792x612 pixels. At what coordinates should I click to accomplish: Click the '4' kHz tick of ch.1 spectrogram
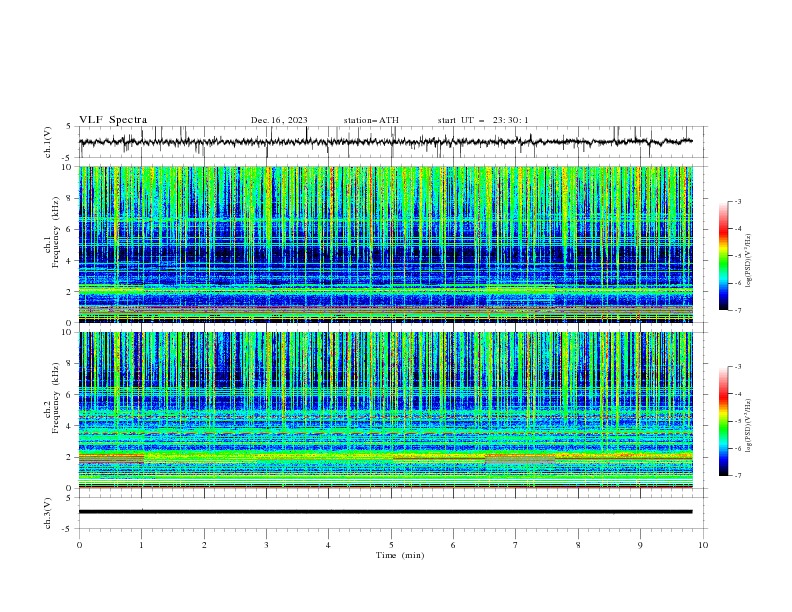tap(71, 261)
